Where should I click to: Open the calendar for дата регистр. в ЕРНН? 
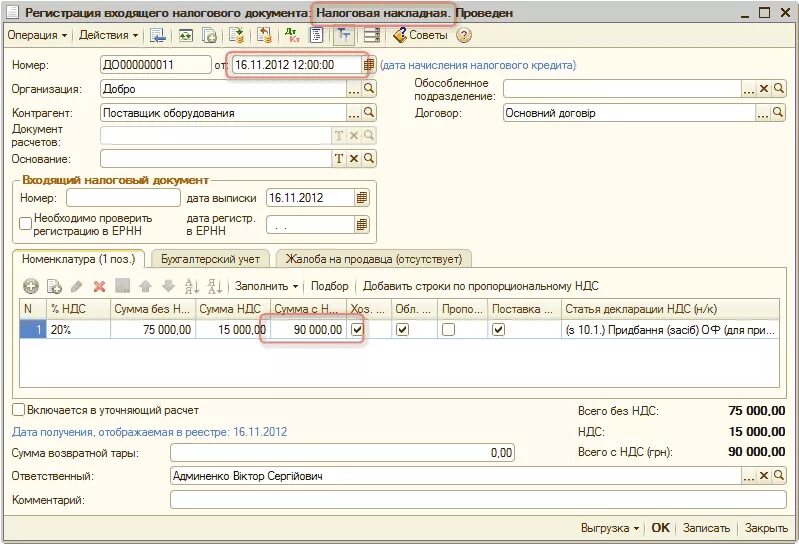pyautogui.click(x=361, y=225)
